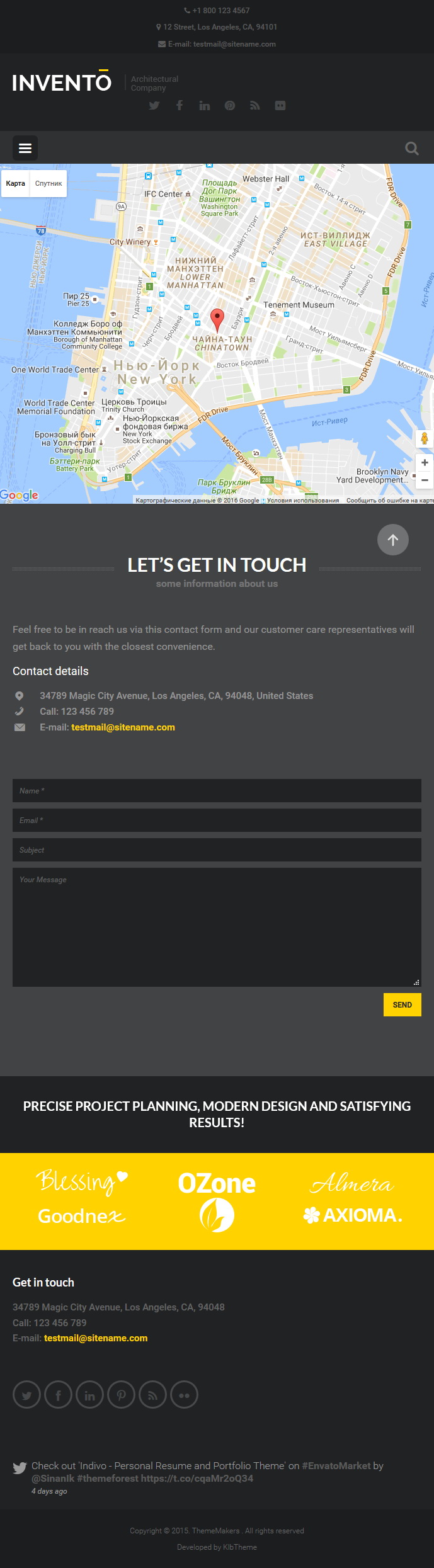Image resolution: width=434 pixels, height=1568 pixels.
Task: Focus the Name input field
Action: tap(217, 790)
